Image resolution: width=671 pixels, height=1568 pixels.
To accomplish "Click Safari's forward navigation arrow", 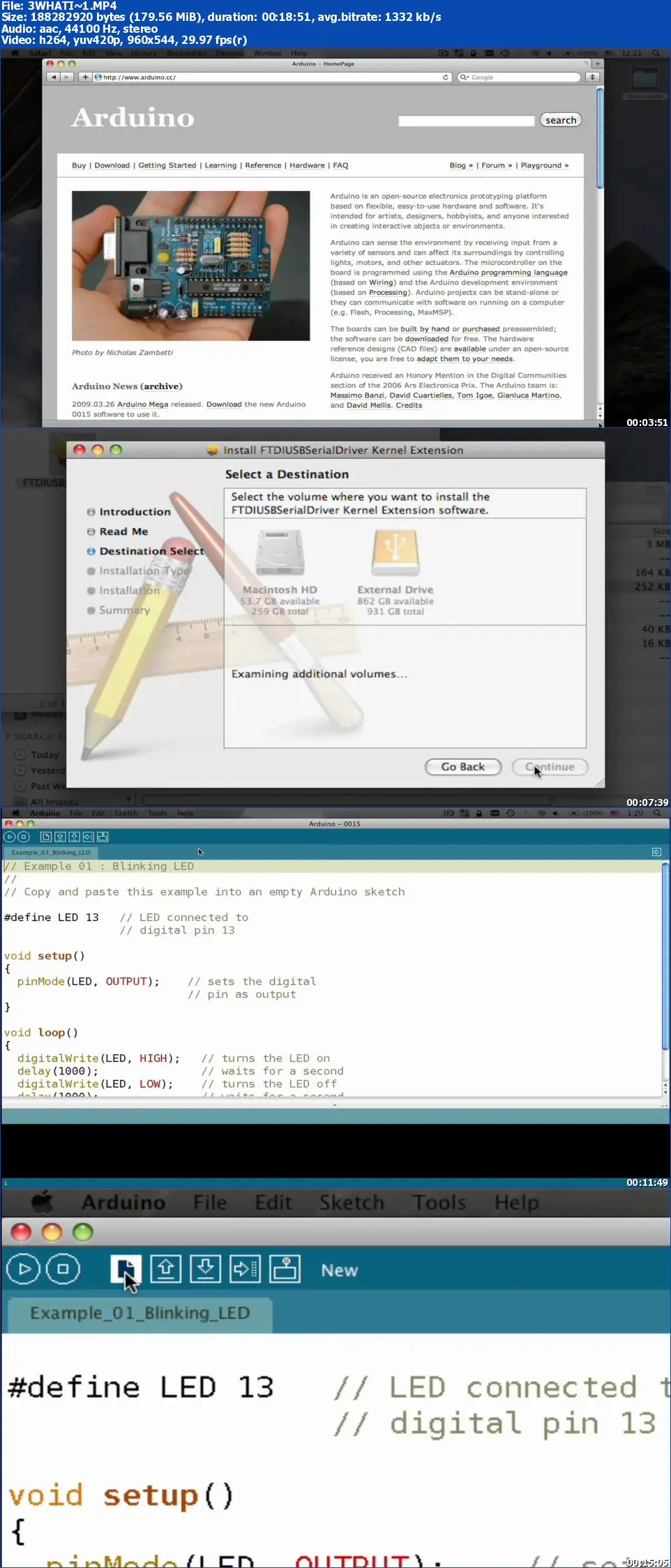I will [67, 77].
